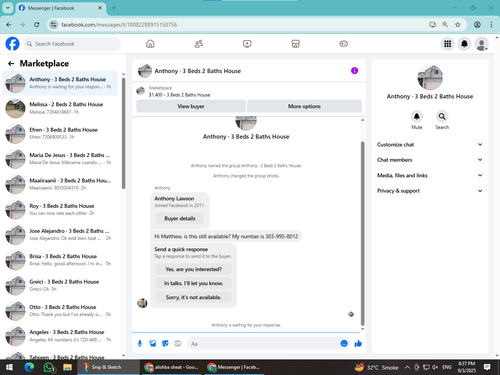Expand the Chat members section
The height and width of the screenshot is (375, 500).
(430, 160)
